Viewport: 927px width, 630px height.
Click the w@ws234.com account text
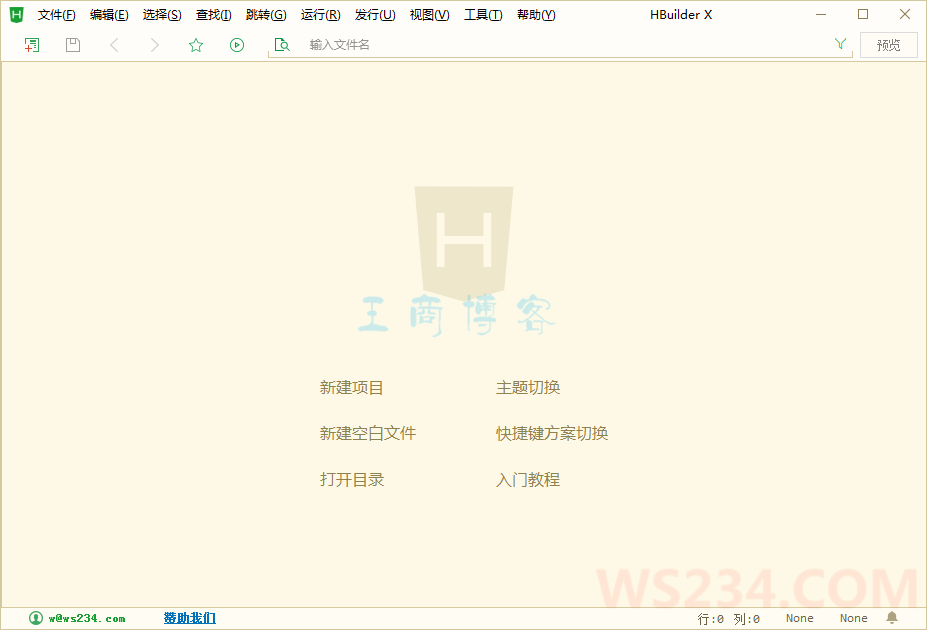87,618
